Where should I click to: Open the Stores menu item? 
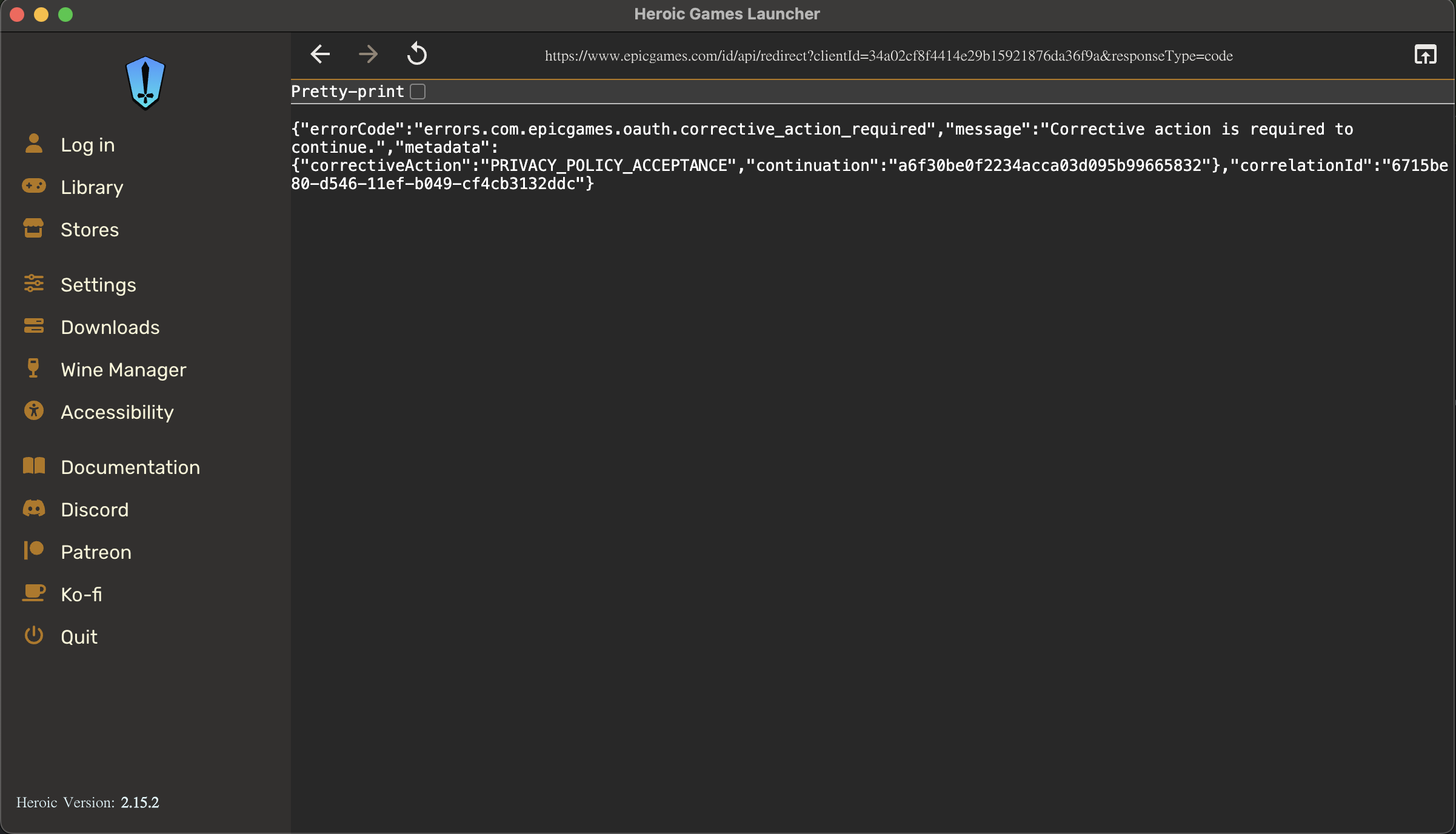(90, 230)
